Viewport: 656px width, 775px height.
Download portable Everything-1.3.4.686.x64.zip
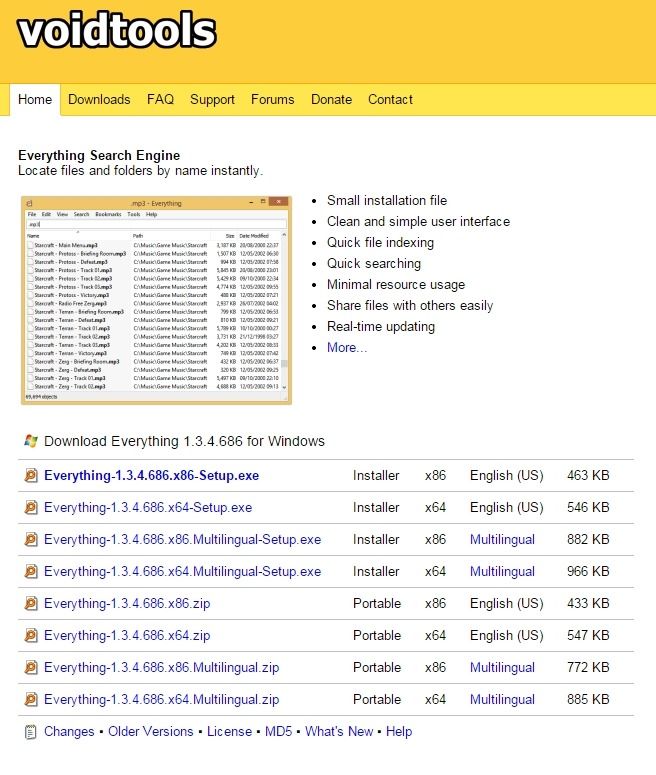coord(127,636)
